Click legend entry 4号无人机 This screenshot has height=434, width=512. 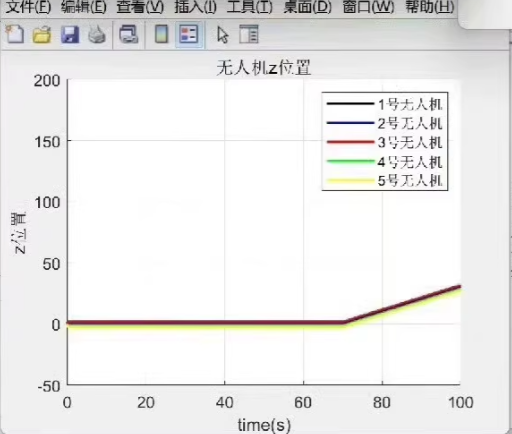(x=410, y=162)
